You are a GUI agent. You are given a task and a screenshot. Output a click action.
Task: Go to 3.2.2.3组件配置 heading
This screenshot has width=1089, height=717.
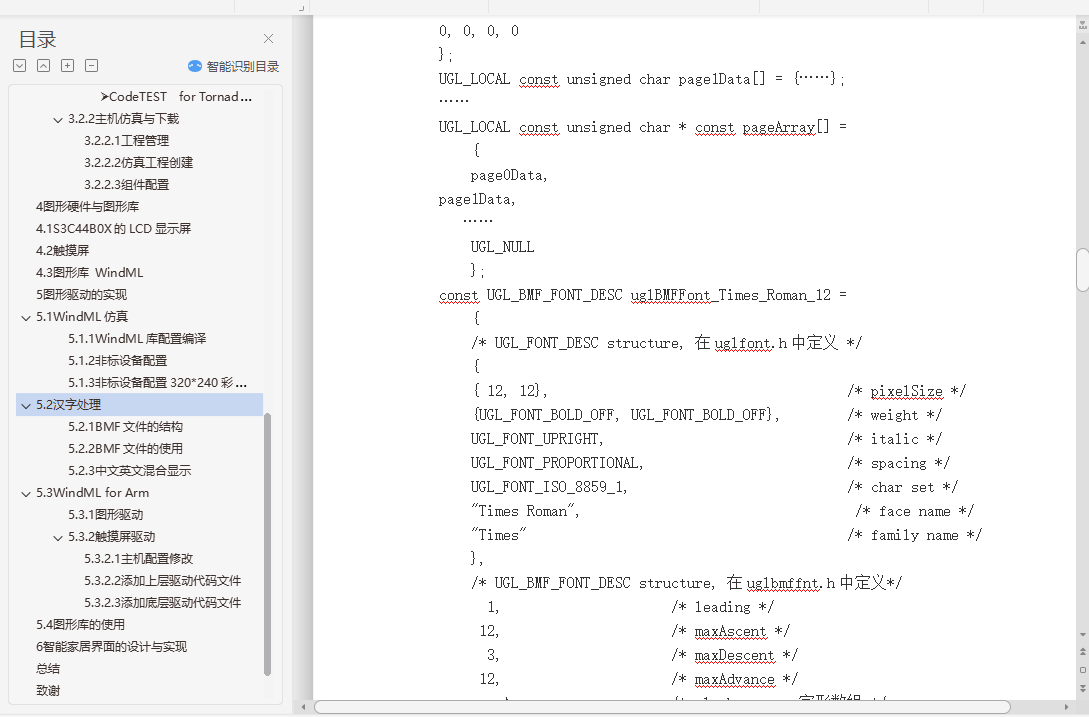click(126, 185)
